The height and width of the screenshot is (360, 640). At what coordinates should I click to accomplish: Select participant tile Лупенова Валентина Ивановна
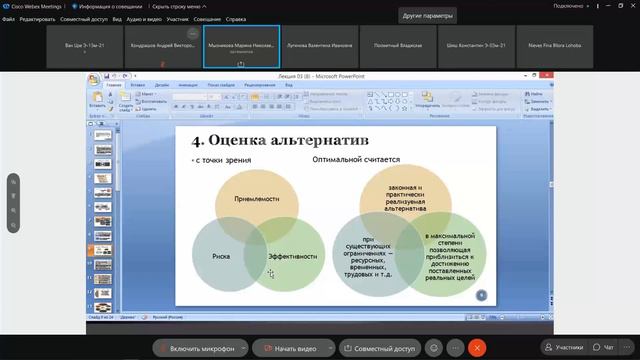click(x=320, y=46)
